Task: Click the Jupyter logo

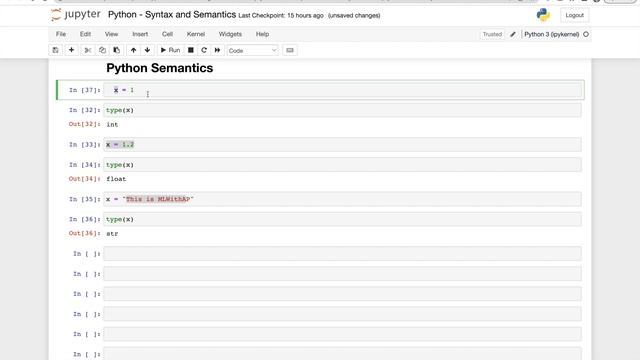Action: tap(76, 15)
